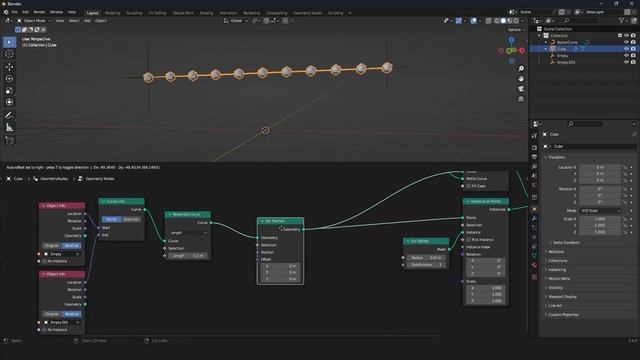The height and width of the screenshot is (360, 640).
Task: Select the Measure tool
Action: coord(9,128)
